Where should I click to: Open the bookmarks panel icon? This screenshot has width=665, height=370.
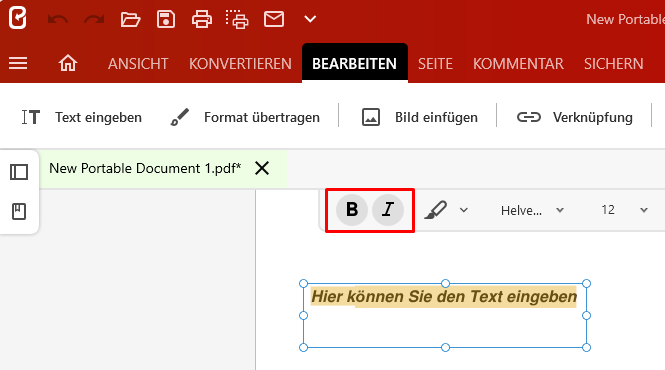[x=19, y=211]
